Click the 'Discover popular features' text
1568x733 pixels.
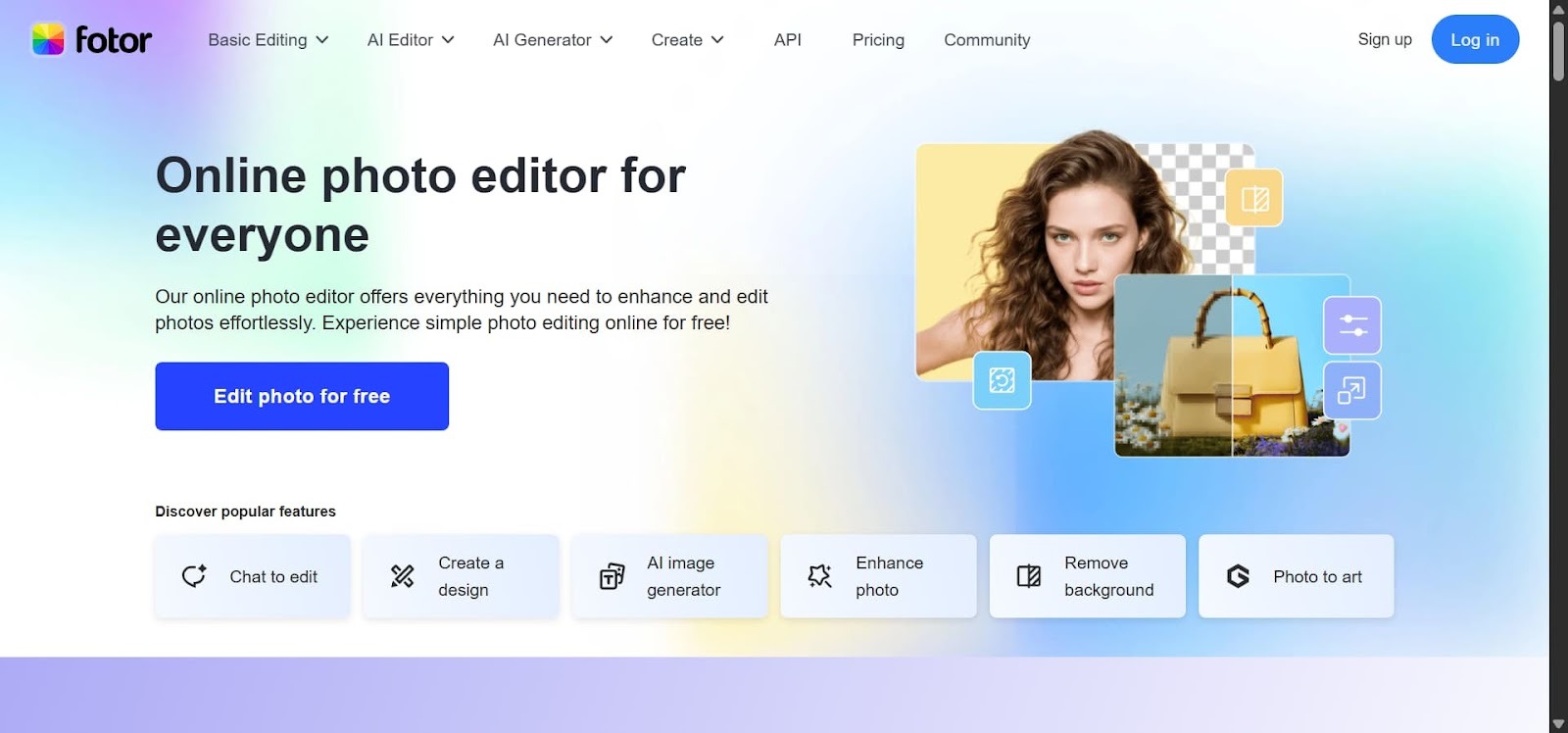coord(245,512)
